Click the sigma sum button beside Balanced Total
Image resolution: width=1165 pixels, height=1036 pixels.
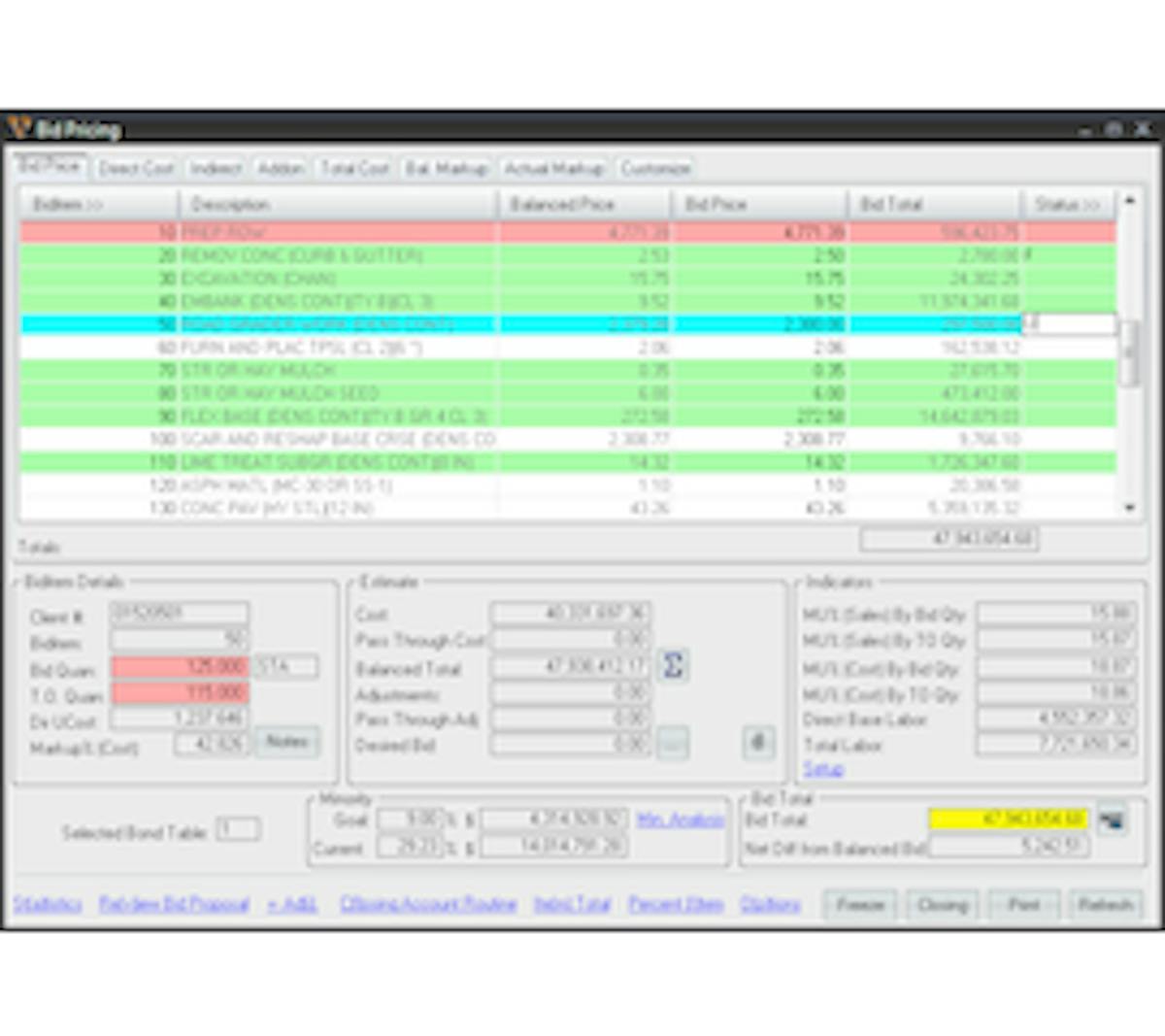coord(673,666)
